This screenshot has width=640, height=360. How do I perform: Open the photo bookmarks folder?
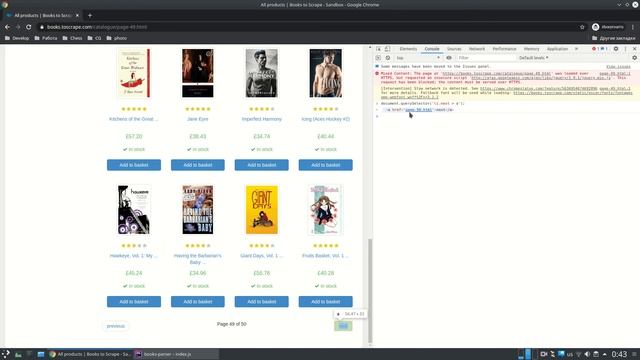(x=117, y=38)
